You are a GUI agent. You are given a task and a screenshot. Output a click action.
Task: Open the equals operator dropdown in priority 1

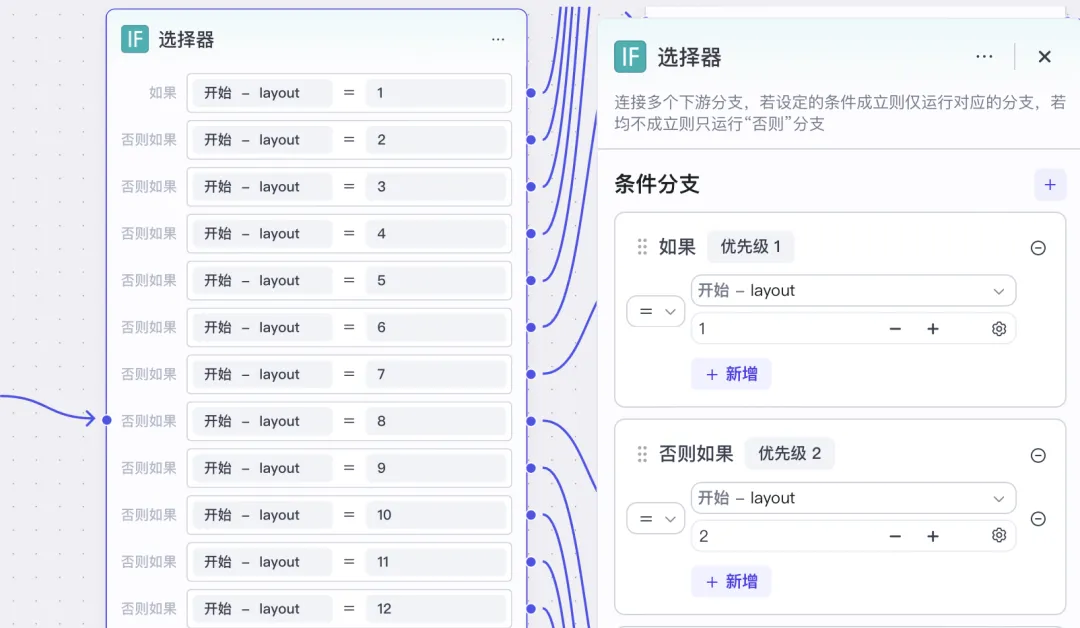pyautogui.click(x=656, y=311)
